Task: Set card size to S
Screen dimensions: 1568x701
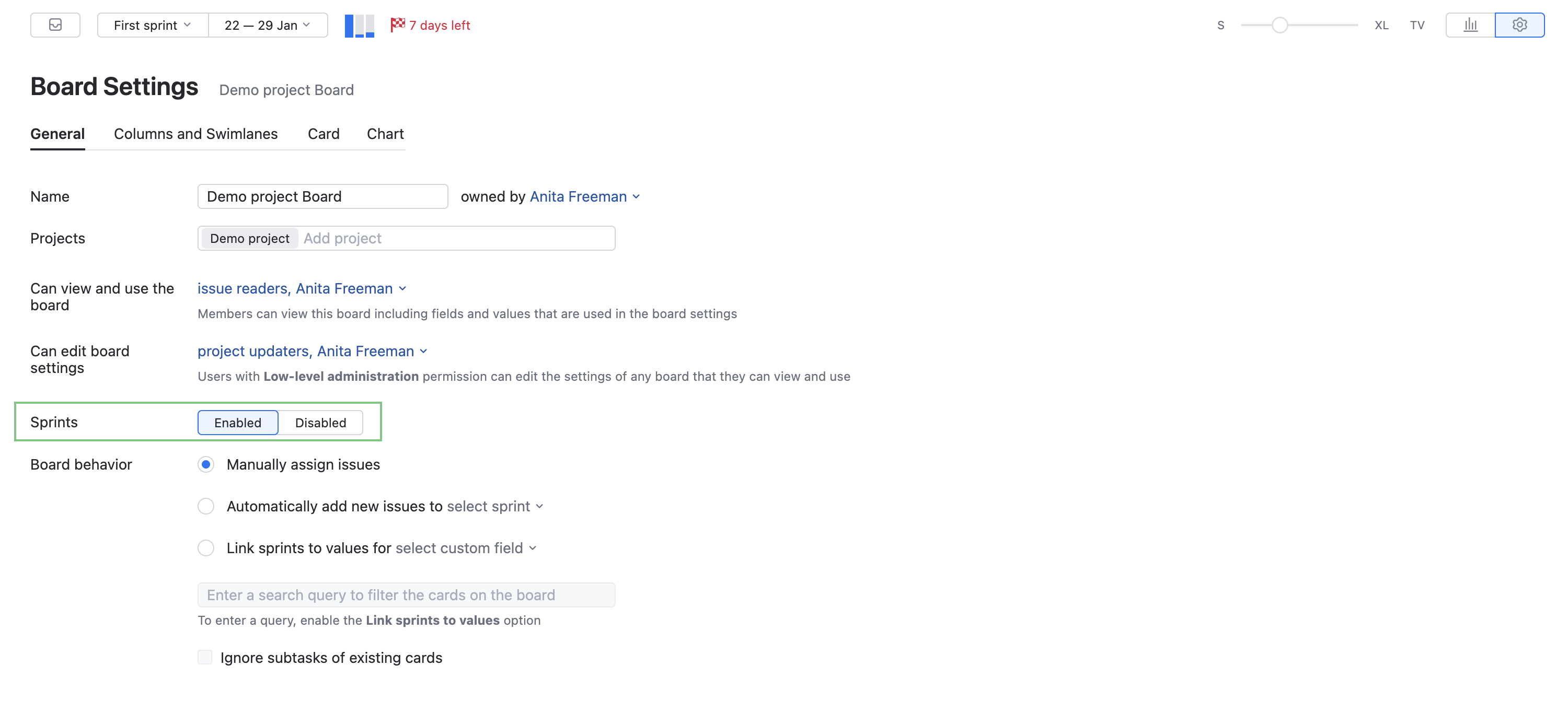Action: pyautogui.click(x=1220, y=26)
